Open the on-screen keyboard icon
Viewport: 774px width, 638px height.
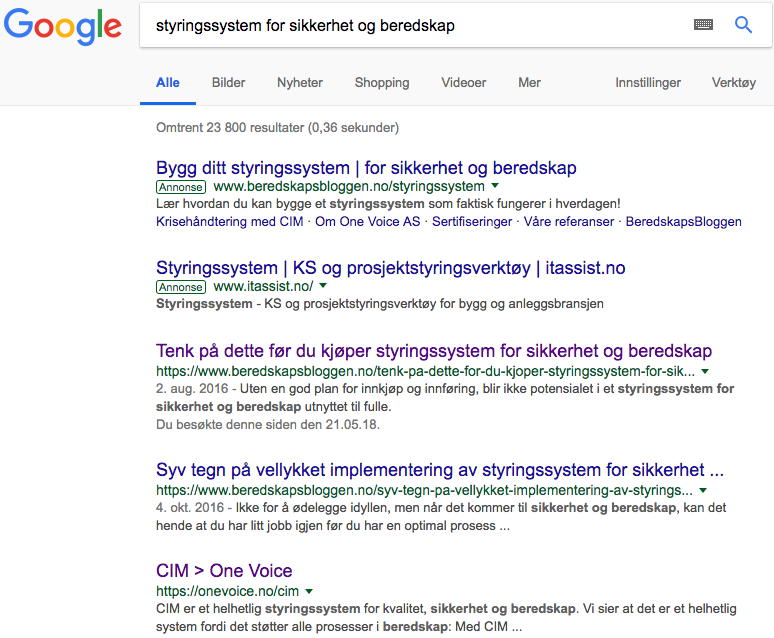[703, 24]
